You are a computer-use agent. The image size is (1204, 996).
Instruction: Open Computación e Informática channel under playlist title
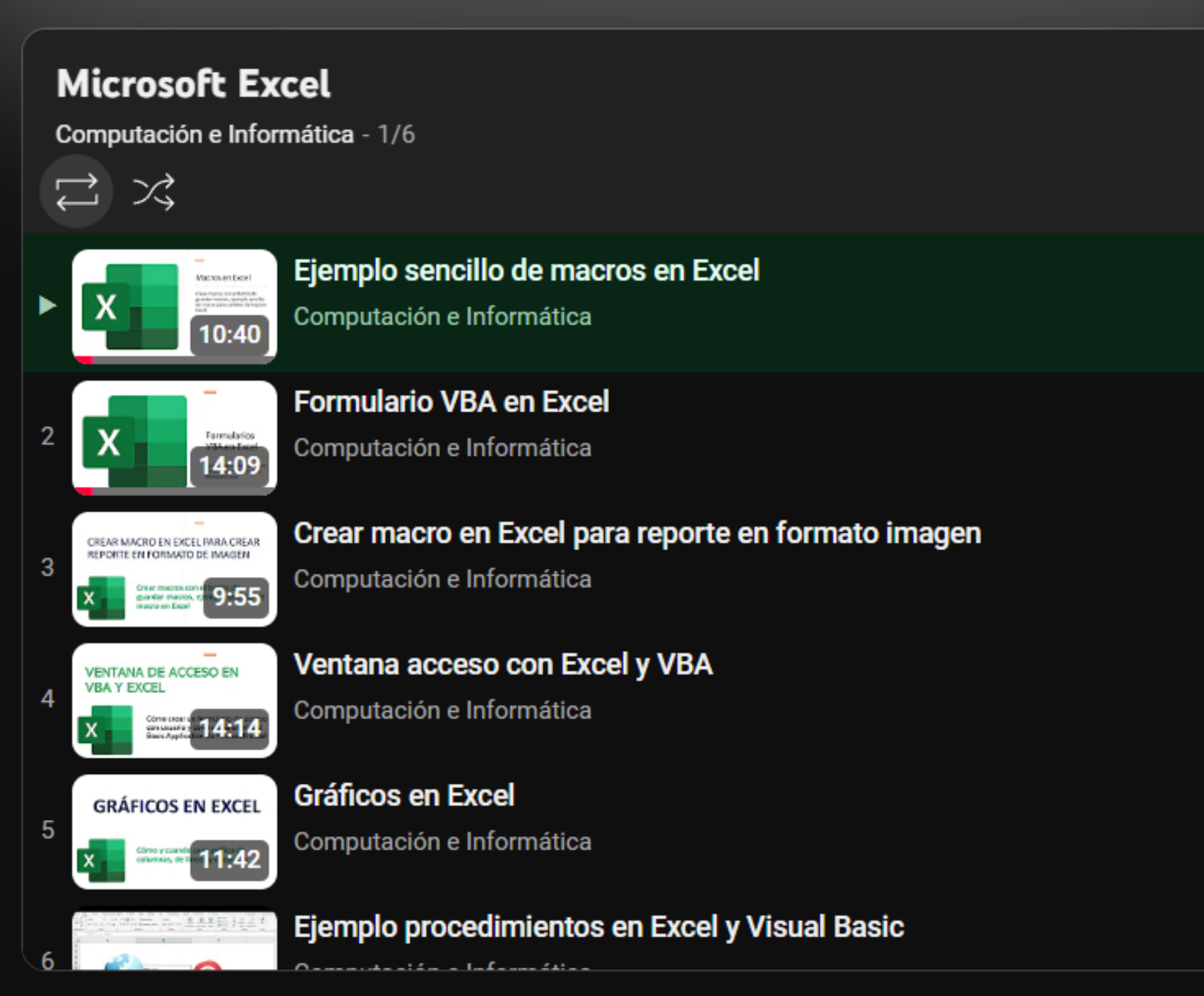(x=204, y=134)
